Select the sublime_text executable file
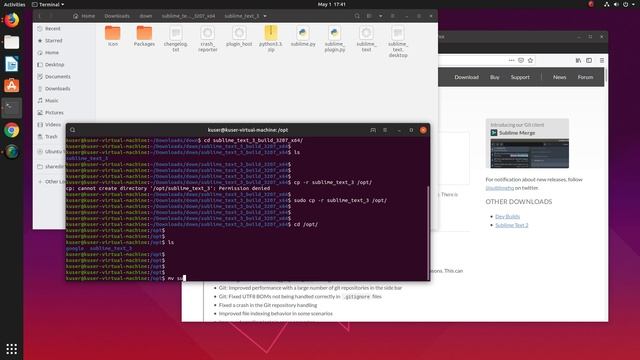This screenshot has height=360, width=640. (x=367, y=39)
